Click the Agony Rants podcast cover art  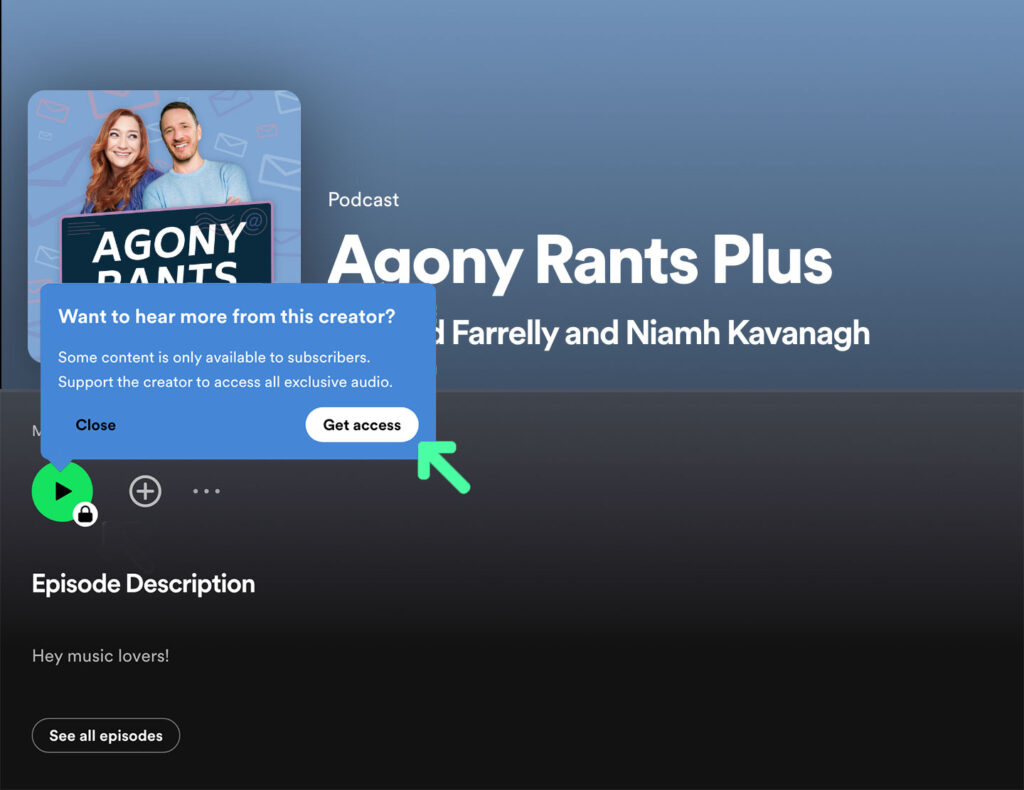pos(165,187)
